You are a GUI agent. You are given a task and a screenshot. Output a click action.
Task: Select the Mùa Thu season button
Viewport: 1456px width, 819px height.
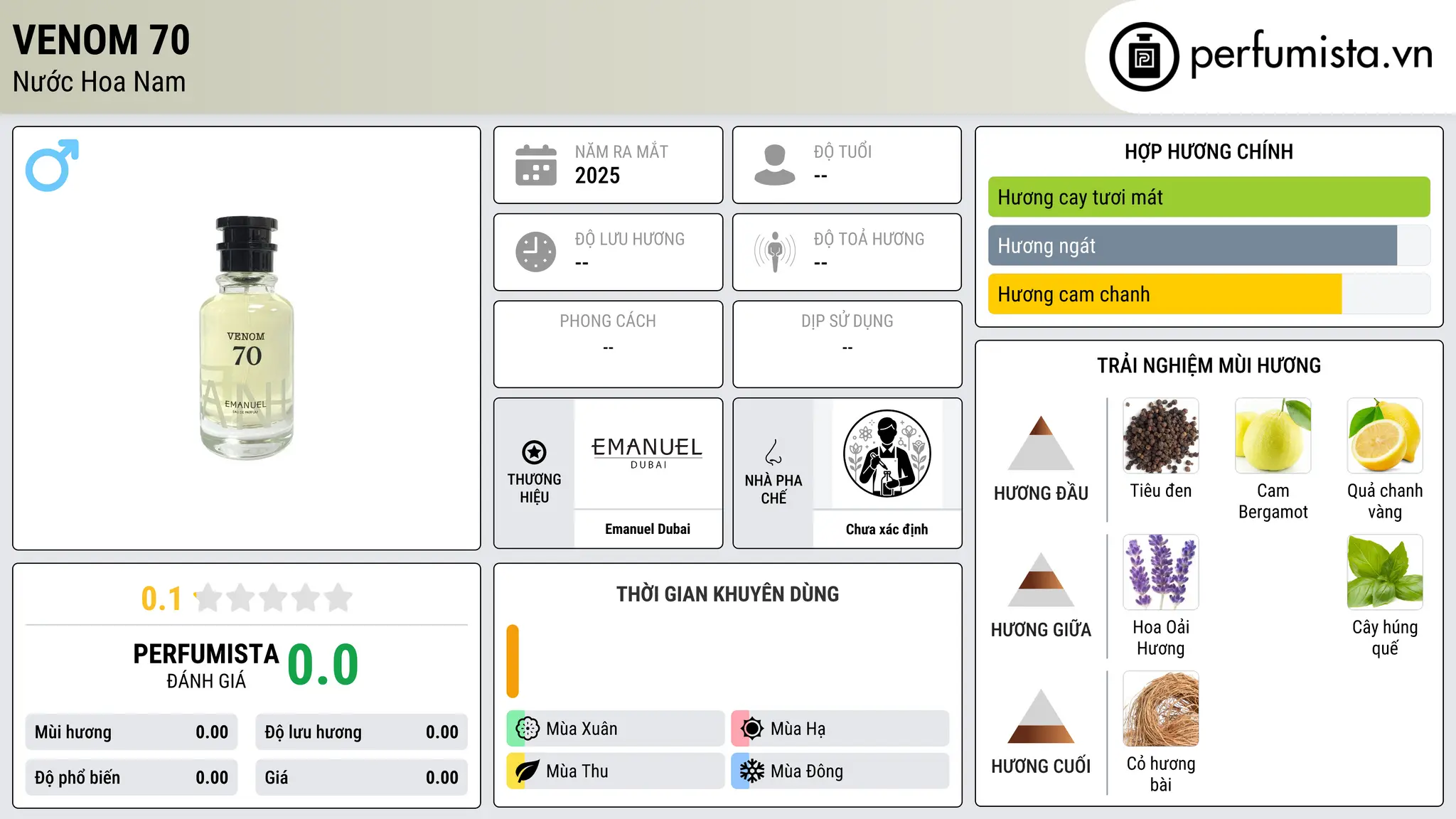pos(616,771)
